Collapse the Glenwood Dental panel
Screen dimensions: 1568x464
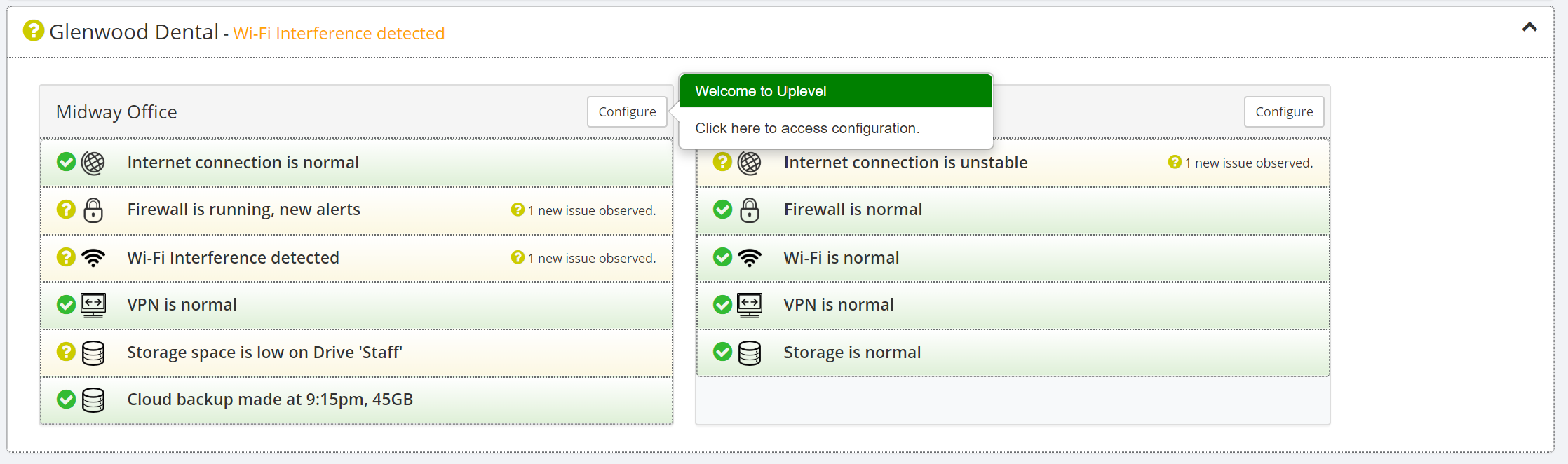(x=1529, y=27)
